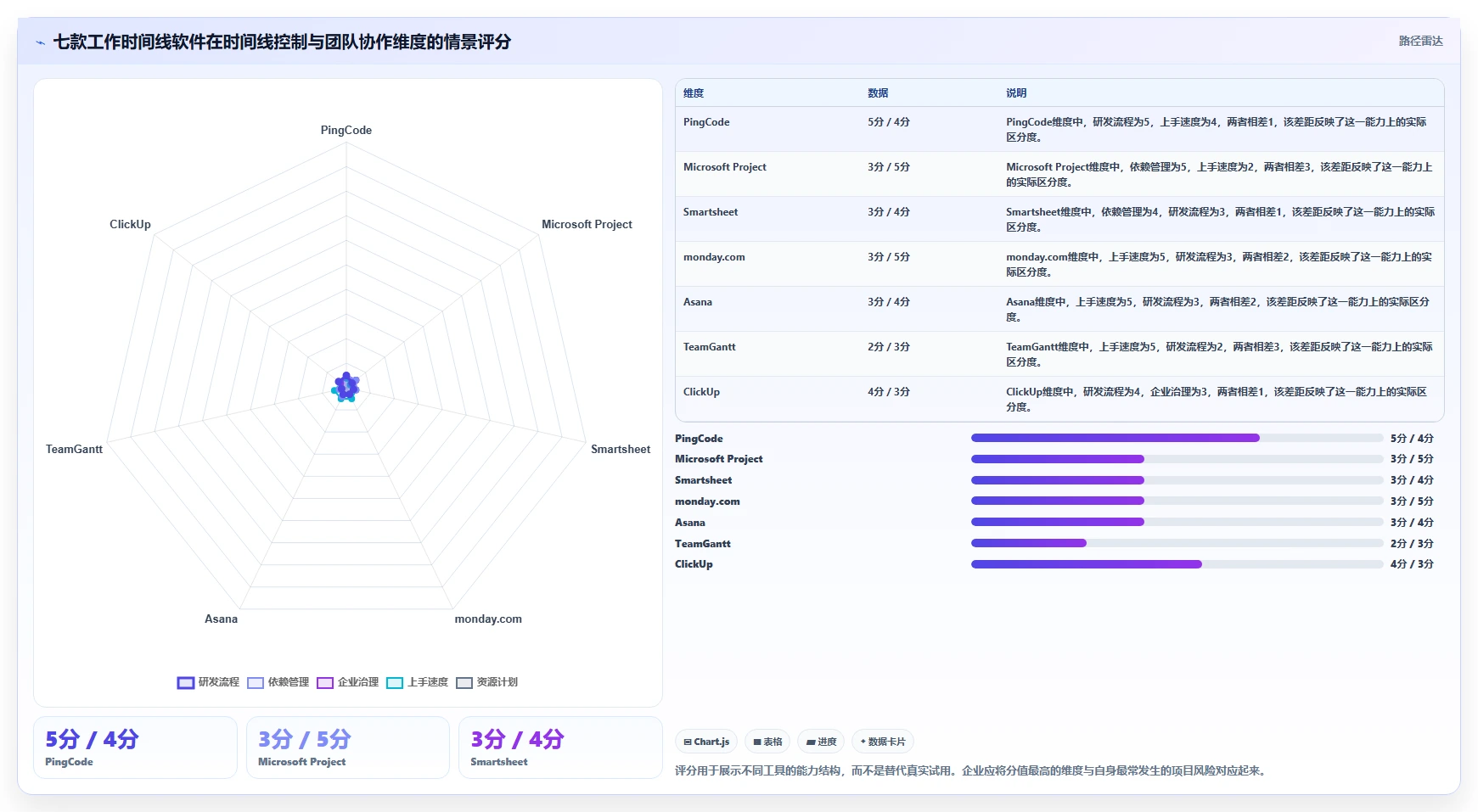Select the monday.com row name in table
Screen dimensions: 1478x812
714,257
